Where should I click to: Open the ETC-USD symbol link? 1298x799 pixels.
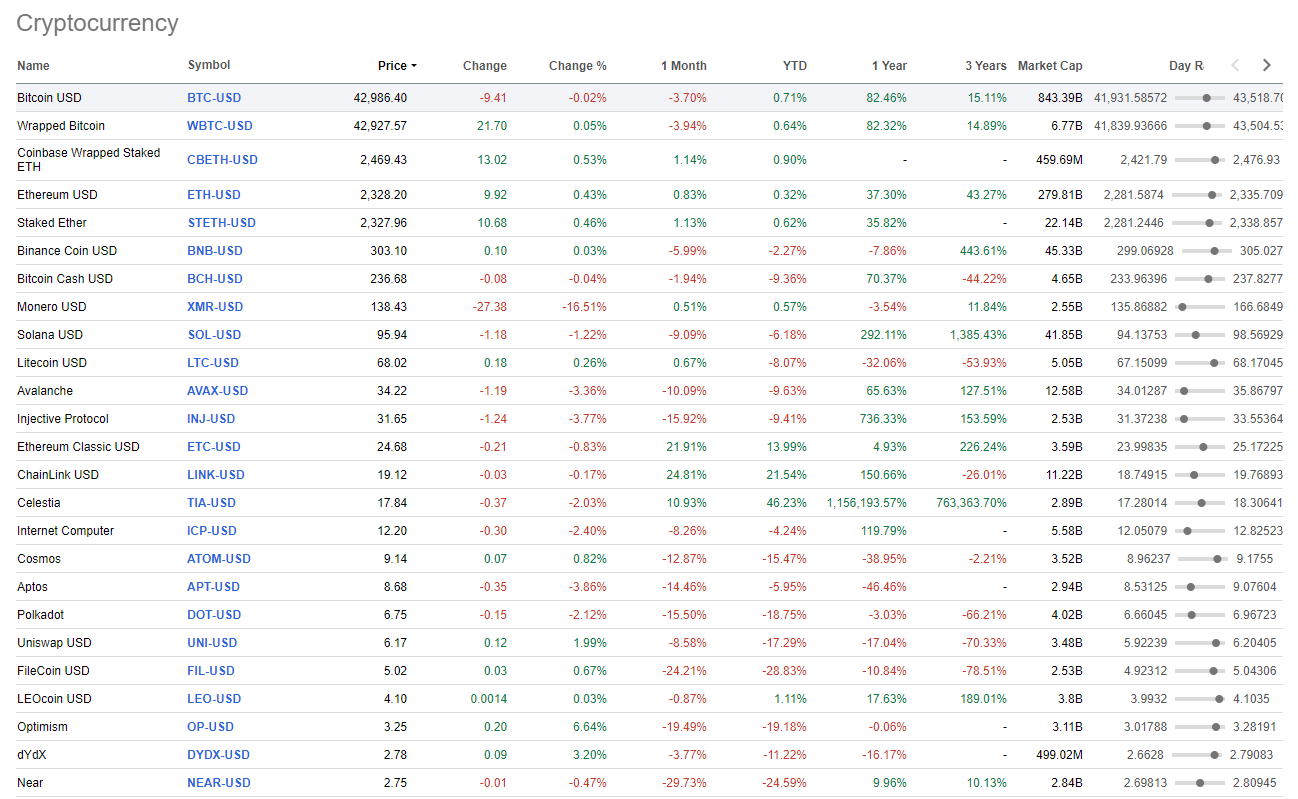[214, 447]
